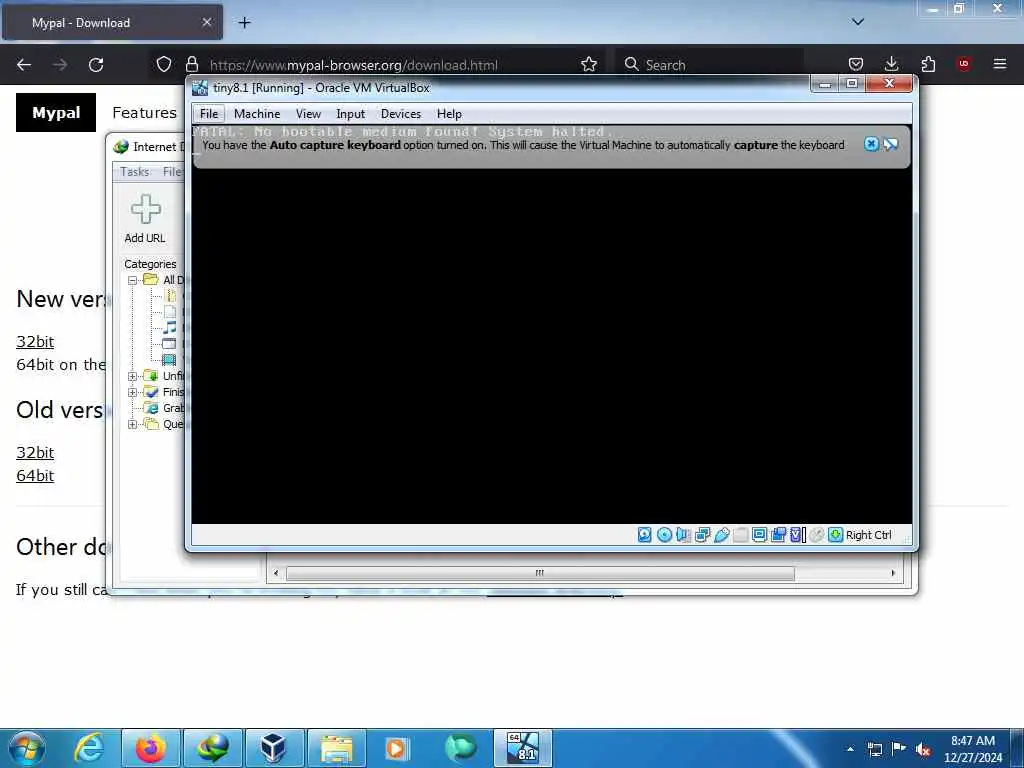1024x768 pixels.
Task: Click IDM horizontal scrollbar right arrow
Action: (x=893, y=573)
